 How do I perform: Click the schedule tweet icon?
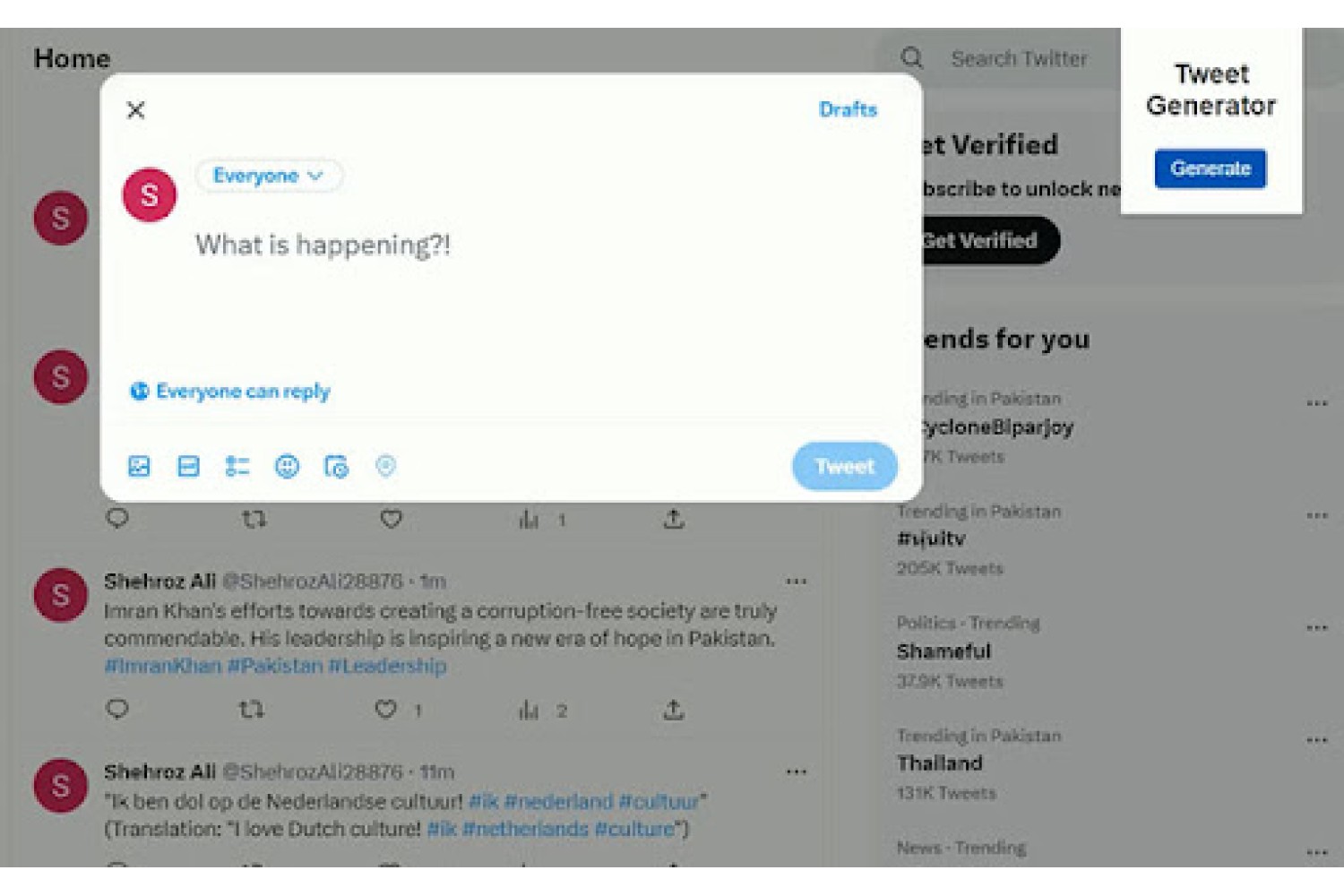click(x=336, y=466)
